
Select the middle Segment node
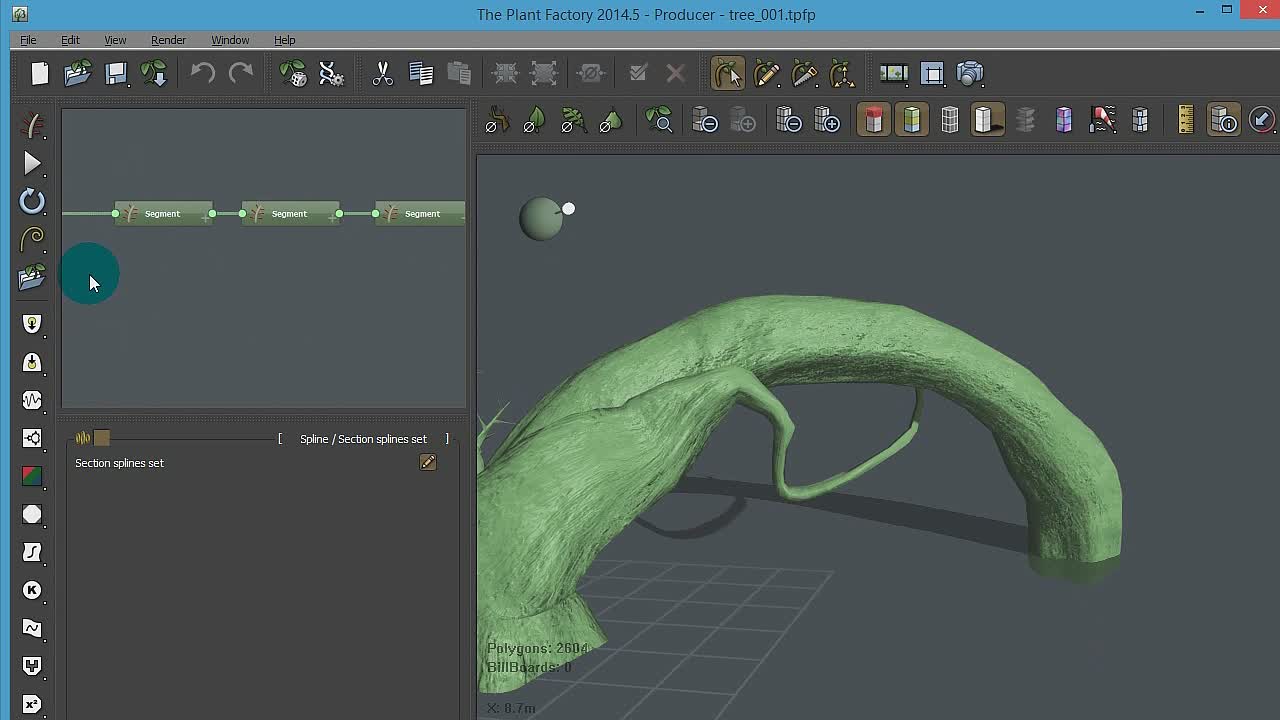[290, 213]
